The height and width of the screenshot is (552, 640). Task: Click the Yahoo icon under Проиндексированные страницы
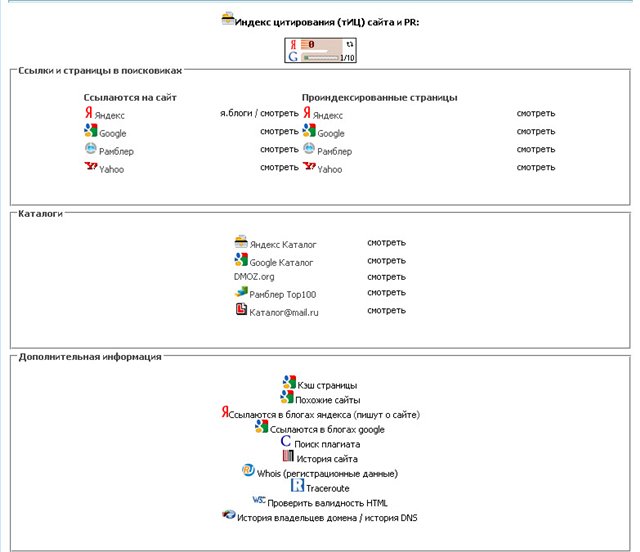[x=309, y=166]
